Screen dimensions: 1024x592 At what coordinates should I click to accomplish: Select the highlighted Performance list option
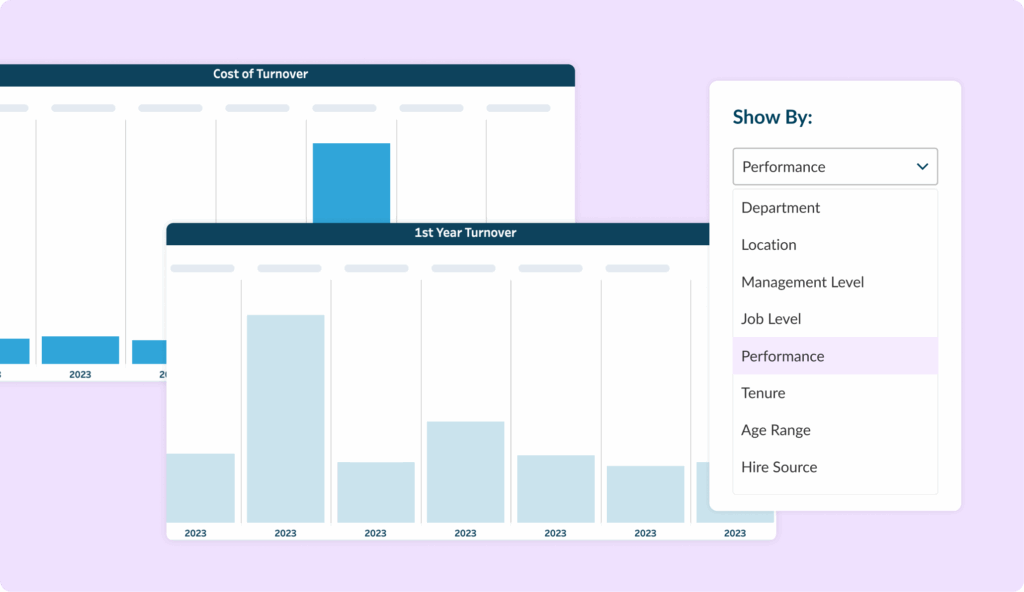[x=783, y=356]
